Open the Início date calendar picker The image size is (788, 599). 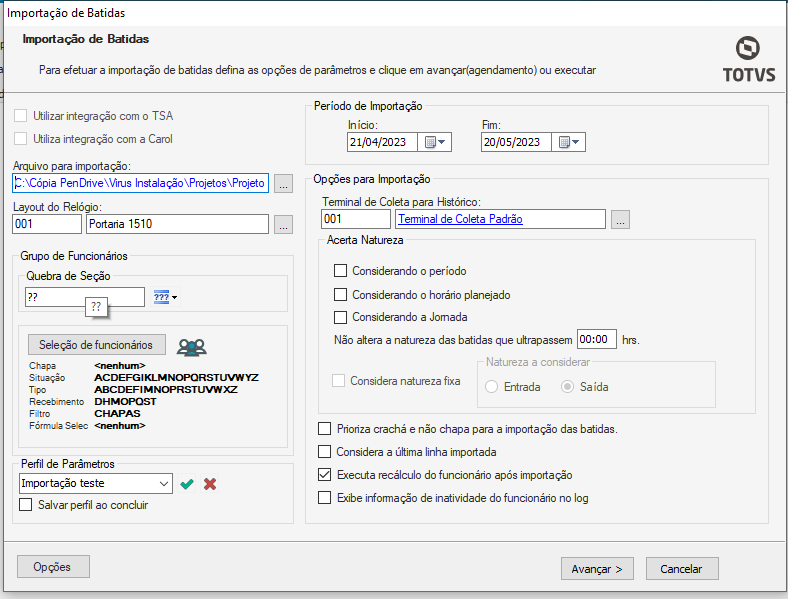point(436,142)
